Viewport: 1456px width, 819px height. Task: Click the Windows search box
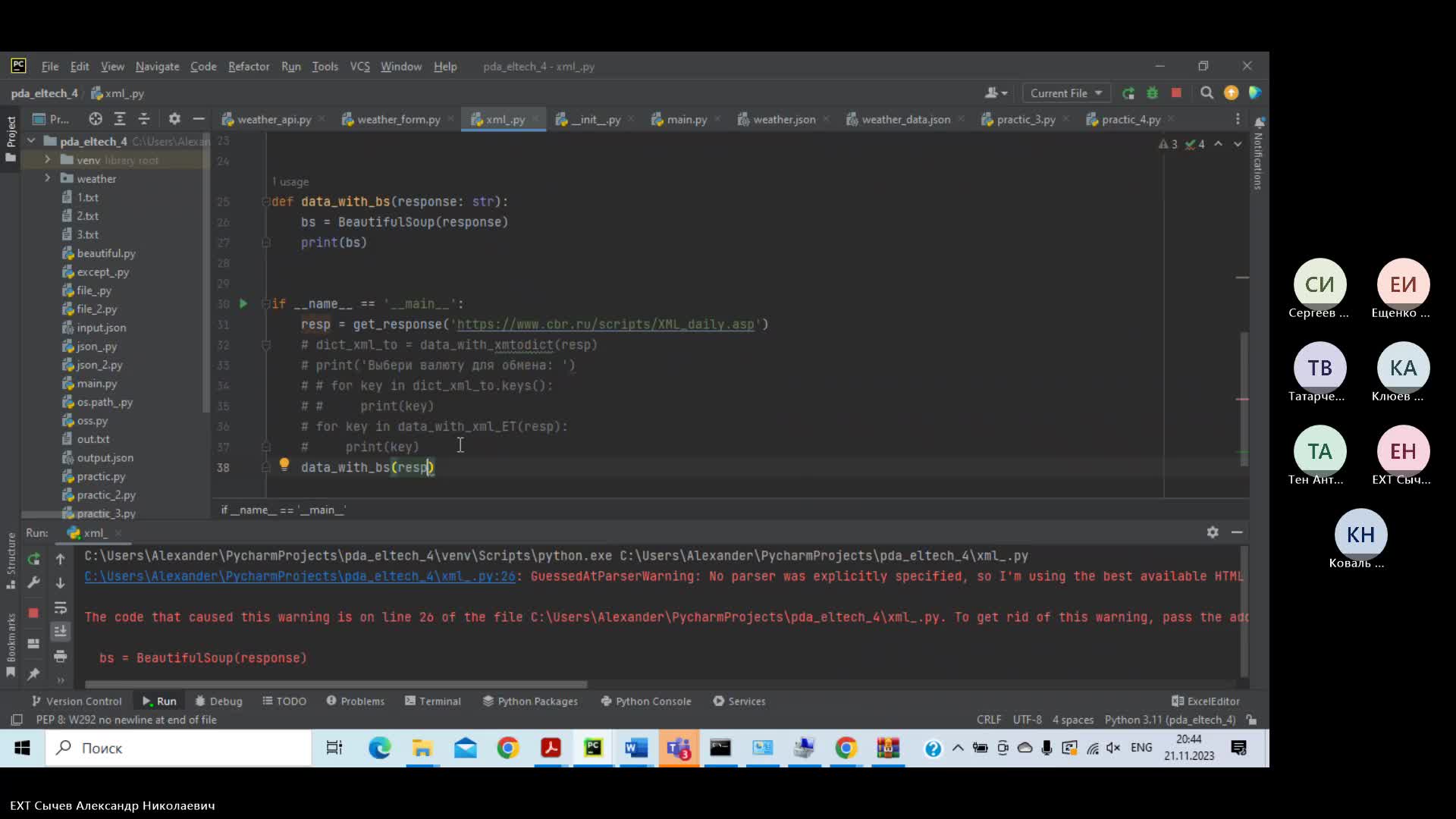[x=178, y=748]
